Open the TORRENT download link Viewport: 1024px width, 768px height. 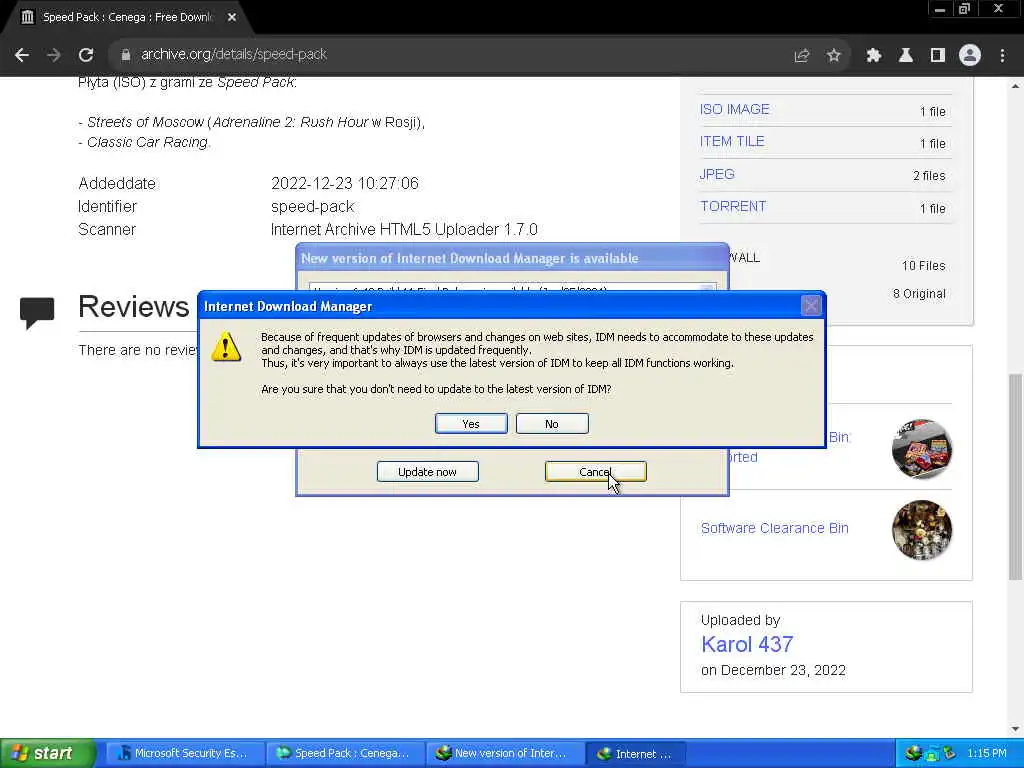point(733,206)
